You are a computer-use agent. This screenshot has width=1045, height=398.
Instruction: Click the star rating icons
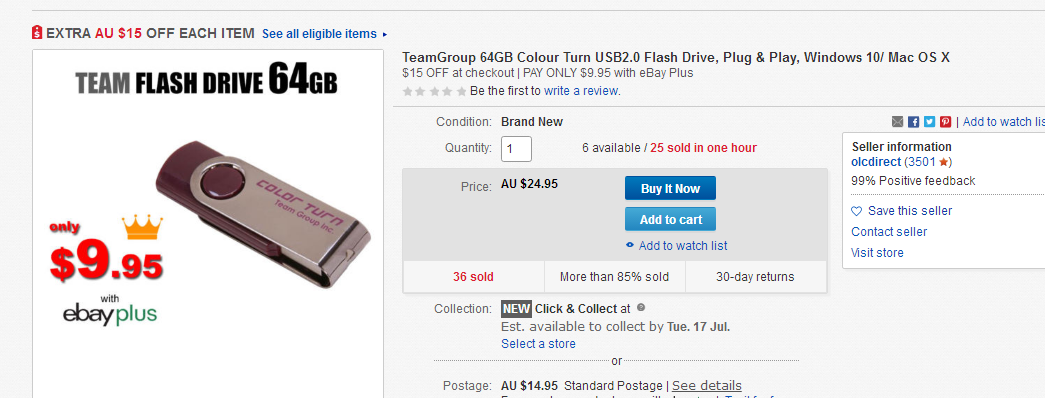tap(435, 91)
